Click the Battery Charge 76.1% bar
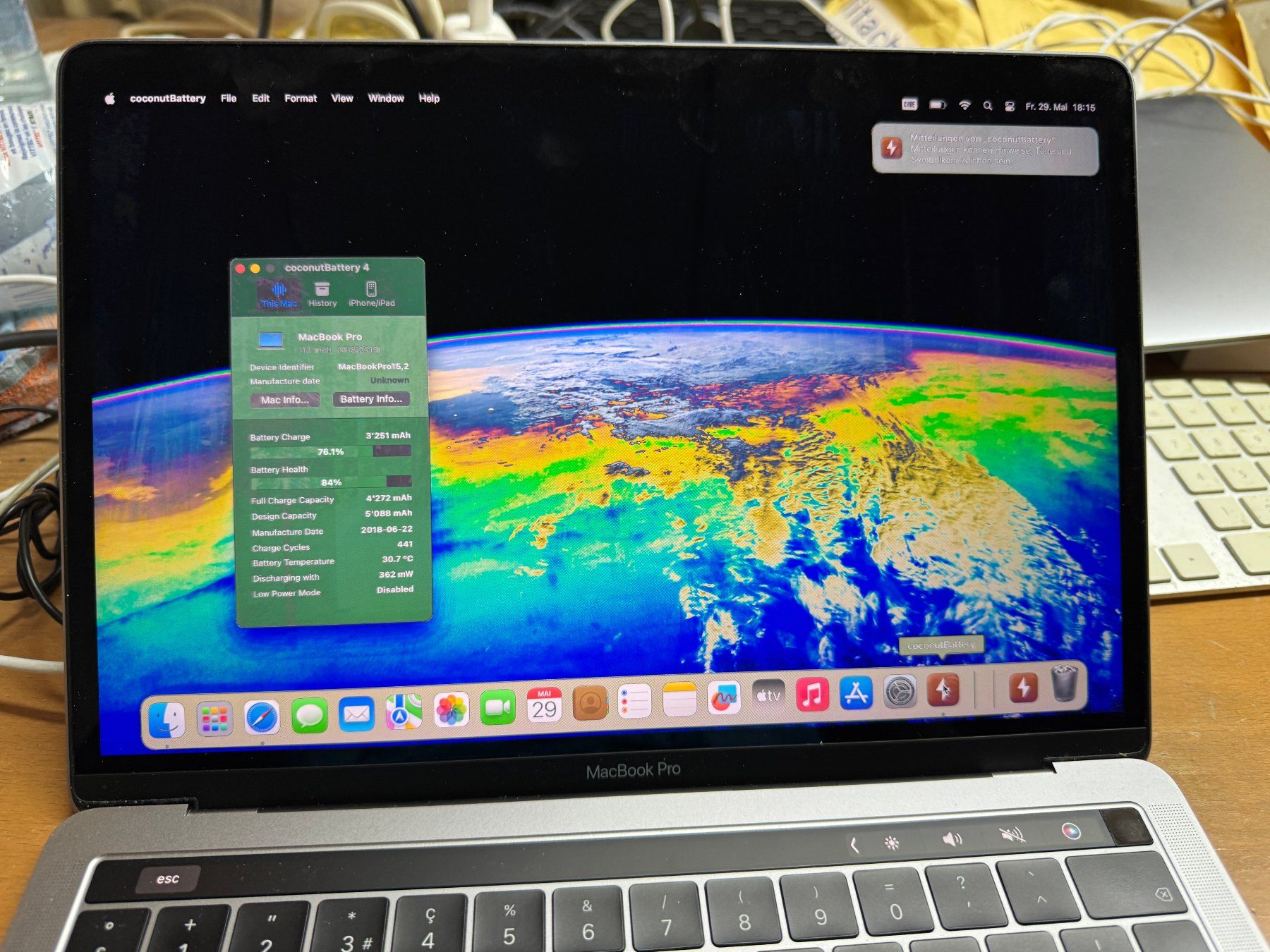 [x=331, y=451]
